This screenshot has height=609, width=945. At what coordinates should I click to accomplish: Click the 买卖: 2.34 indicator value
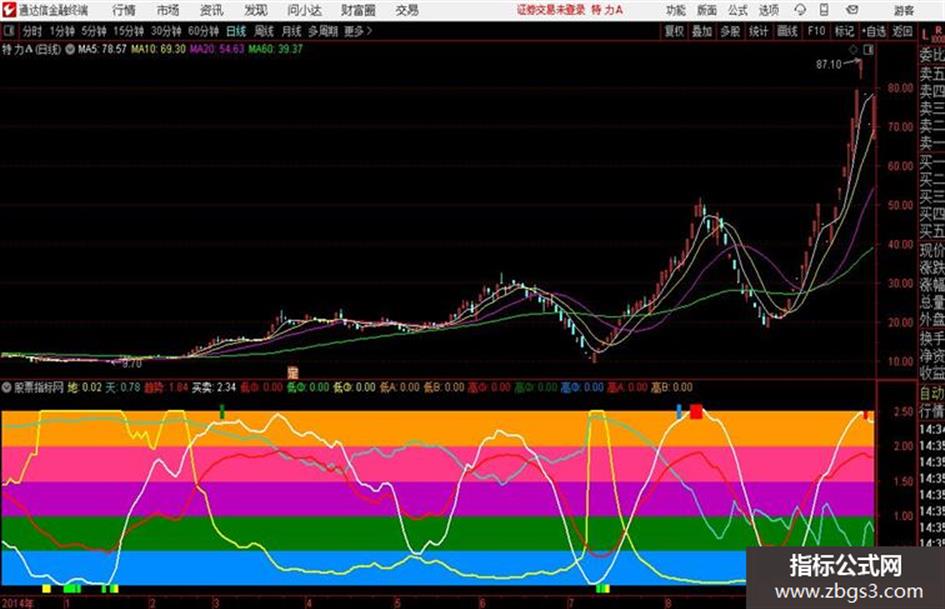pos(214,387)
